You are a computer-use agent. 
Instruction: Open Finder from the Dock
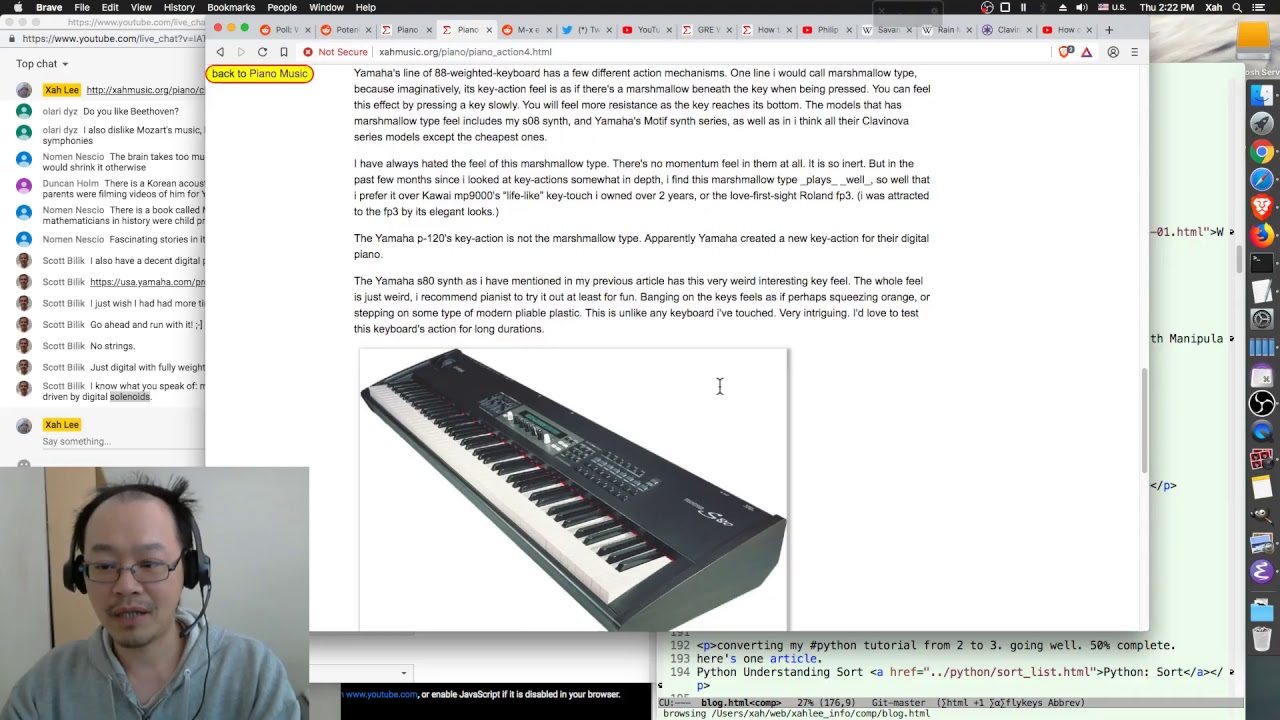(1262, 95)
